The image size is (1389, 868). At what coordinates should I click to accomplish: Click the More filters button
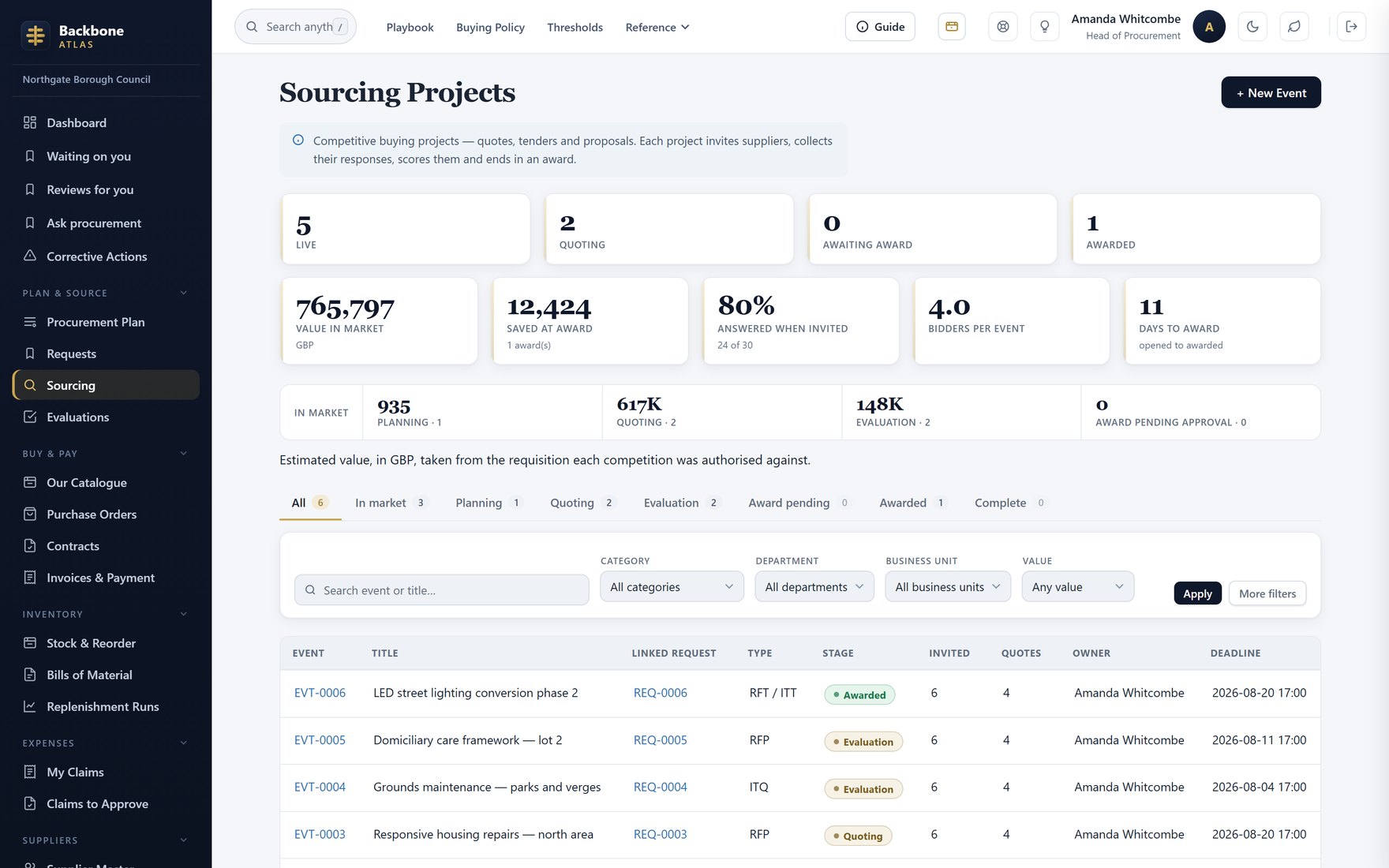(1267, 593)
